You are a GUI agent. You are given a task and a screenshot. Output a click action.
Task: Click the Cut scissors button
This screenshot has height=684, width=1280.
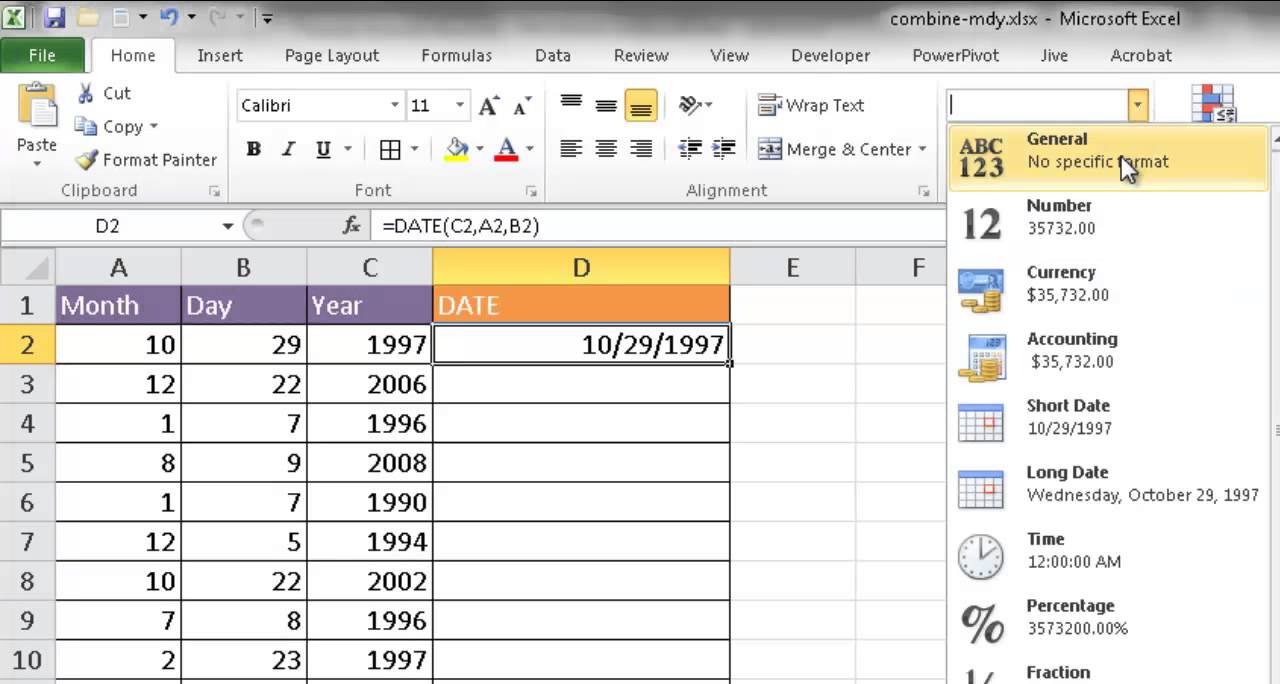103,93
